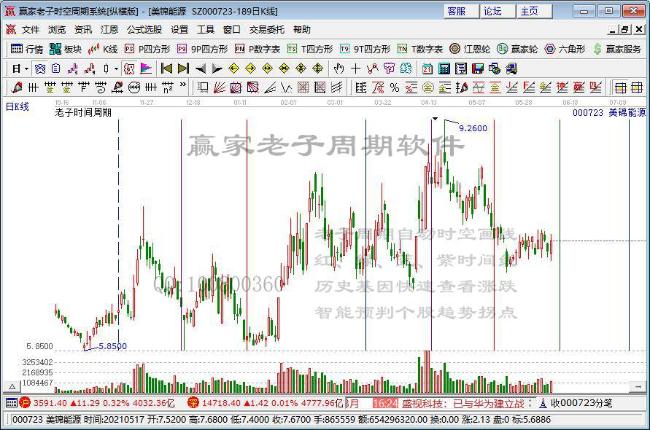
Task: Open the T四方形 time square tool
Action: (310, 49)
